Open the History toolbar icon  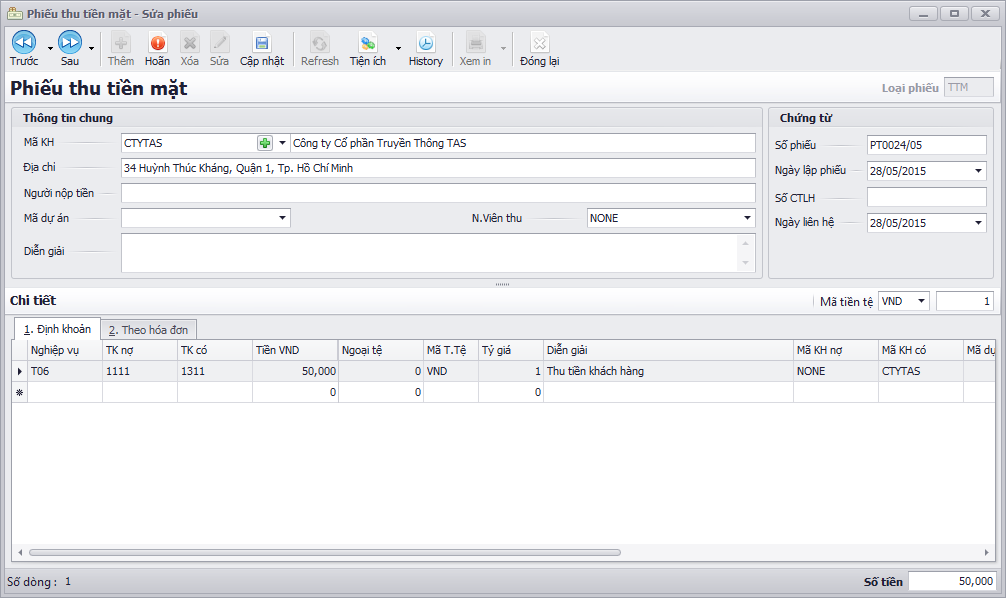pyautogui.click(x=425, y=43)
